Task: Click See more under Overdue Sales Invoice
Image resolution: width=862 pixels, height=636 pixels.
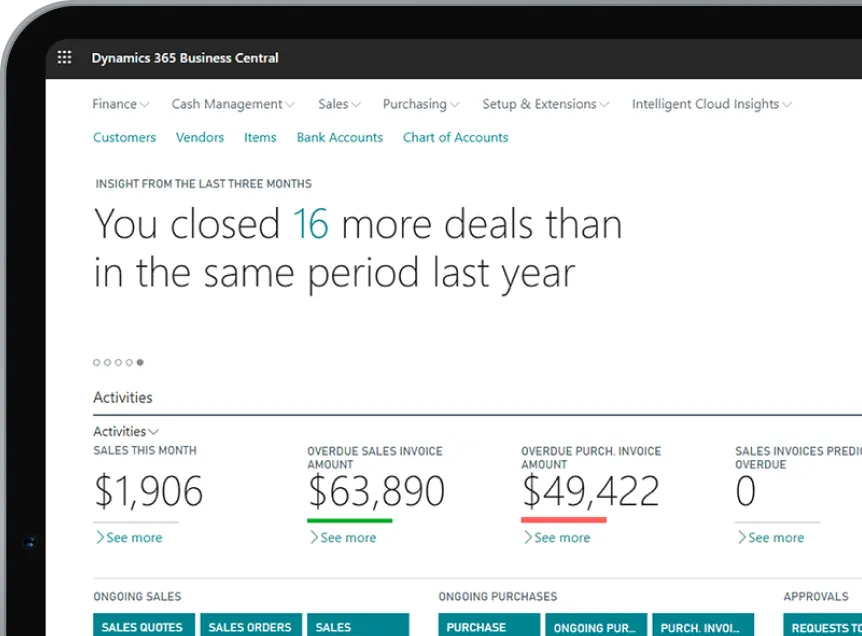Action: tap(343, 538)
